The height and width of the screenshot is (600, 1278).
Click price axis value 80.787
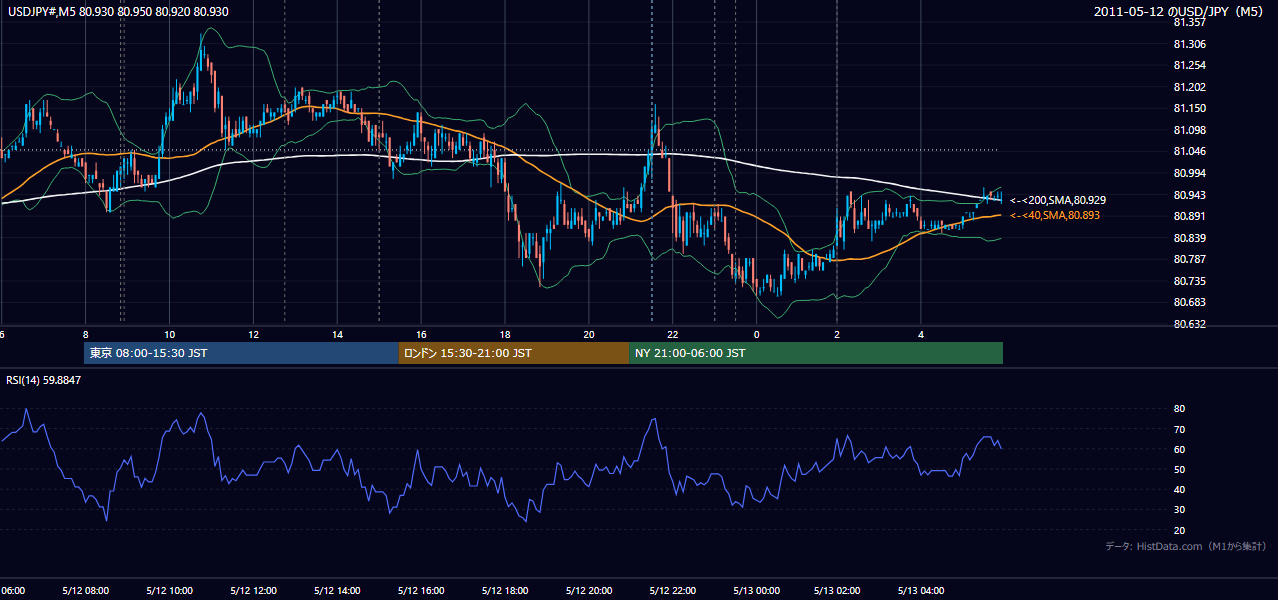pyautogui.click(x=1189, y=259)
